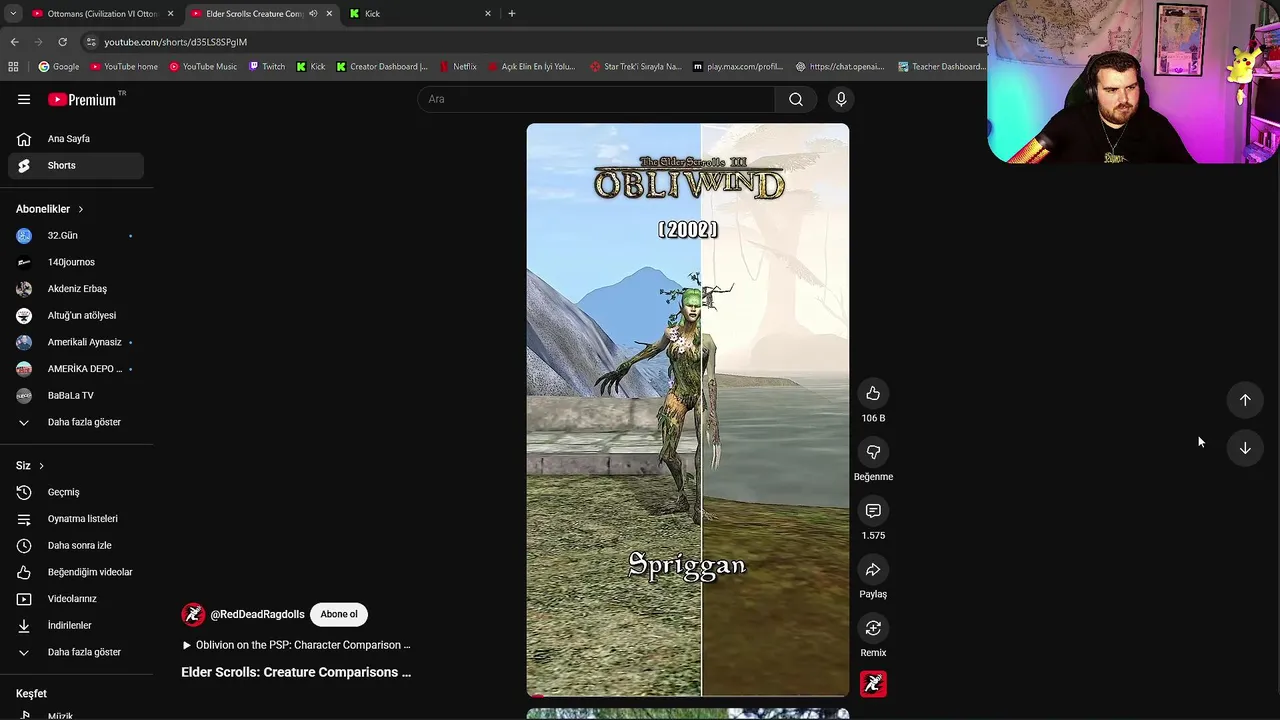Open the Elder Scrolls Creature Comparisons title
Viewport: 1280px width, 720px height.
[x=296, y=672]
